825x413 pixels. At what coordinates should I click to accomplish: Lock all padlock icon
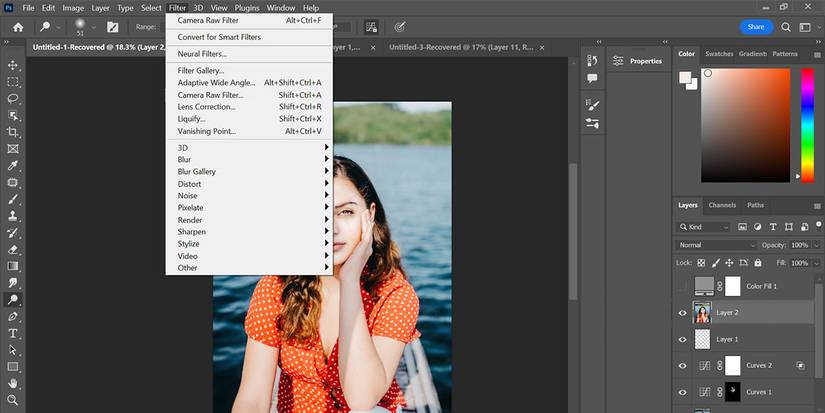click(x=758, y=263)
